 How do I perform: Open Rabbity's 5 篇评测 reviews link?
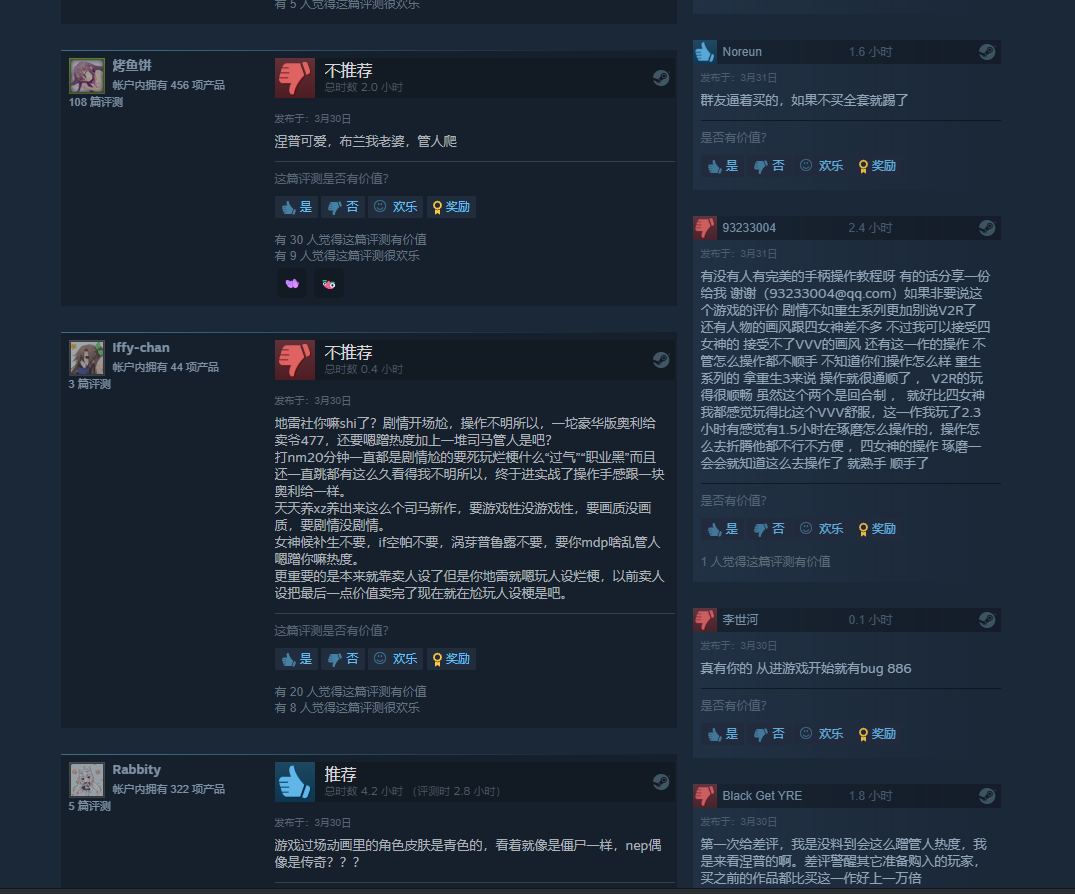[x=89, y=806]
